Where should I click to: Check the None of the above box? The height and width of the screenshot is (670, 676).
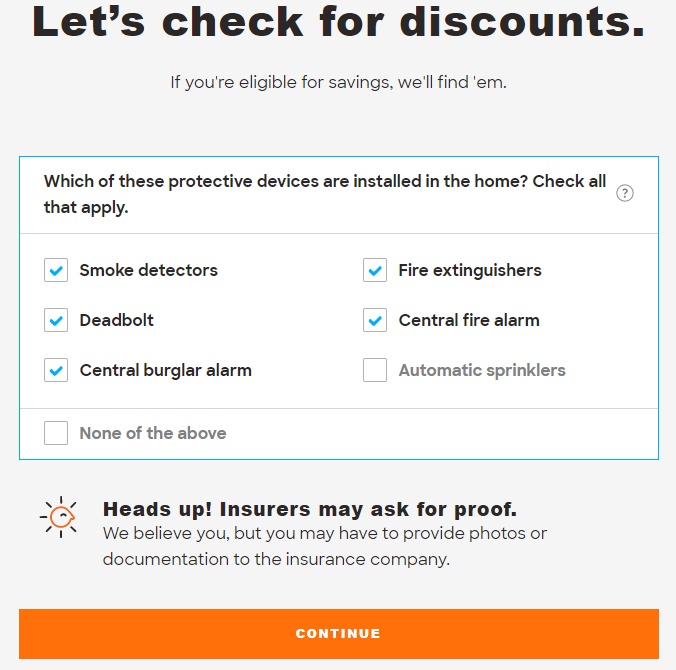[x=56, y=433]
